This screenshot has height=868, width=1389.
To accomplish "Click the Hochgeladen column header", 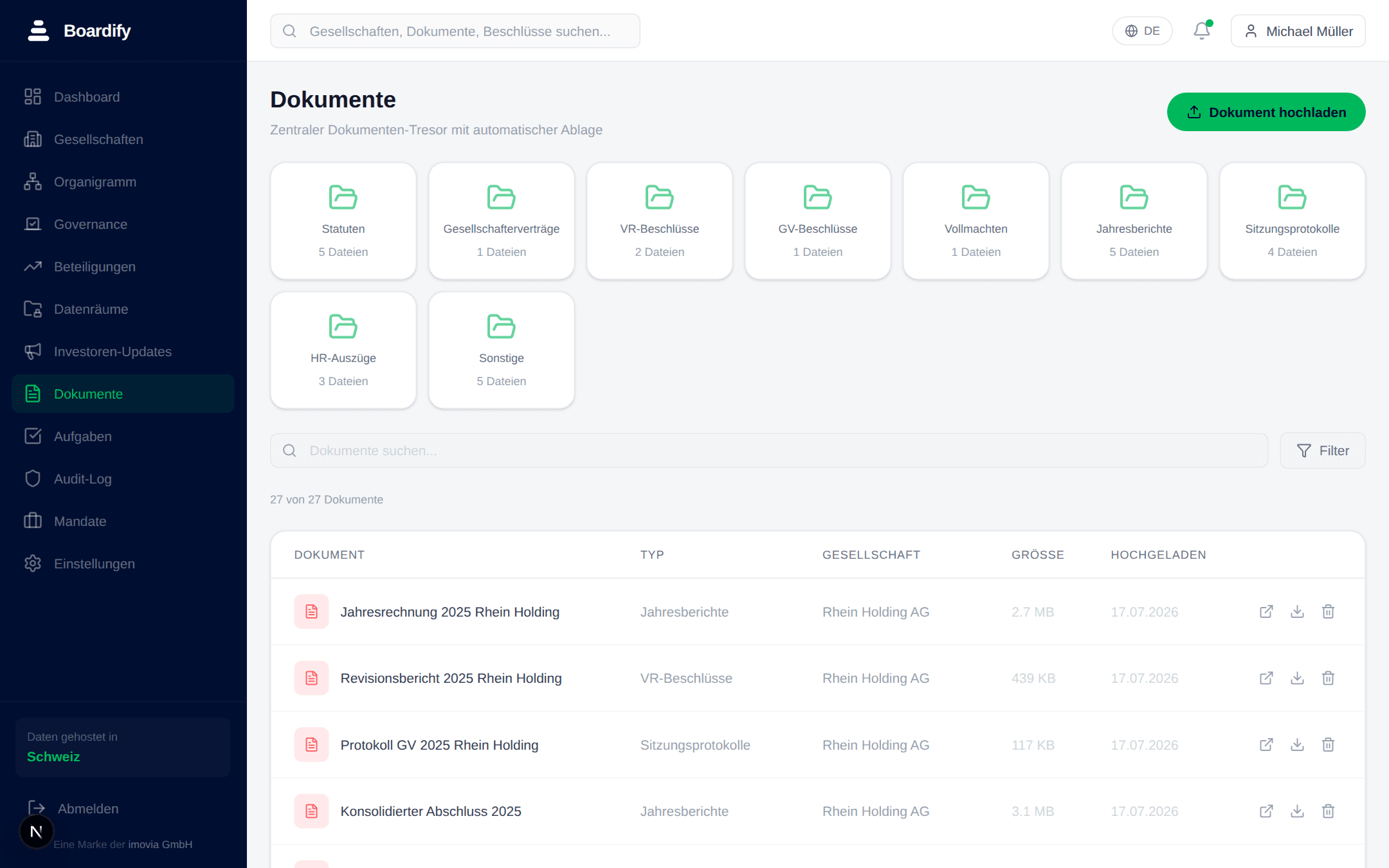I will pyautogui.click(x=1158, y=555).
